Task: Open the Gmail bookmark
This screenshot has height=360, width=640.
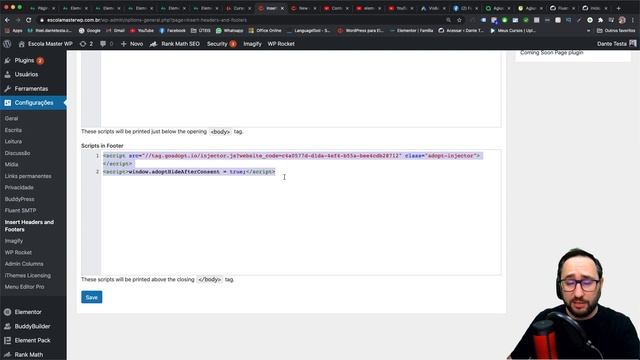Action: 115,31
